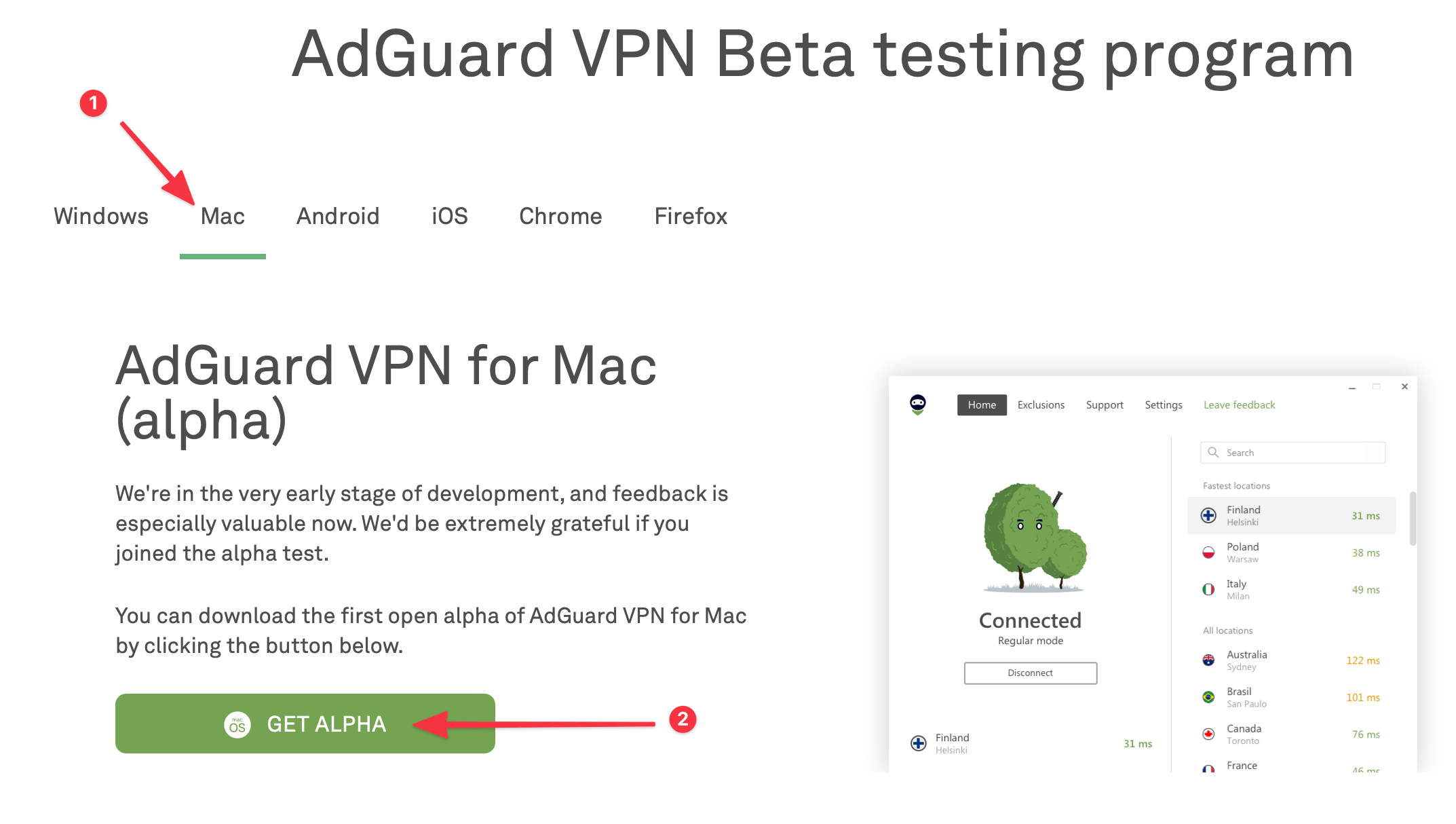Click the AdGuard VPN ninja logo icon
Image resolution: width=1456 pixels, height=824 pixels.
coord(917,405)
